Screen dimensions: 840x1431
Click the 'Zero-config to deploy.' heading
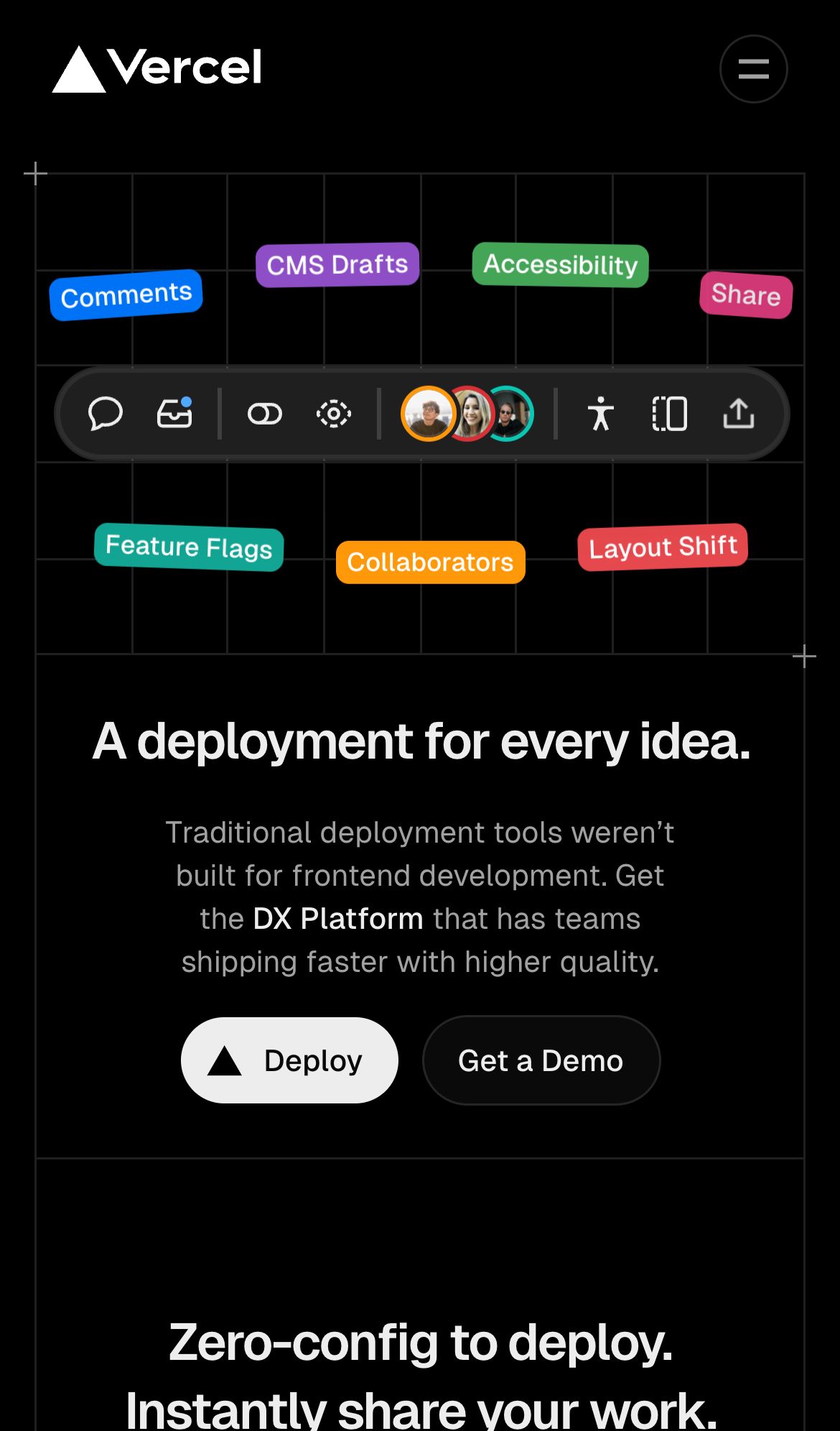421,1343
